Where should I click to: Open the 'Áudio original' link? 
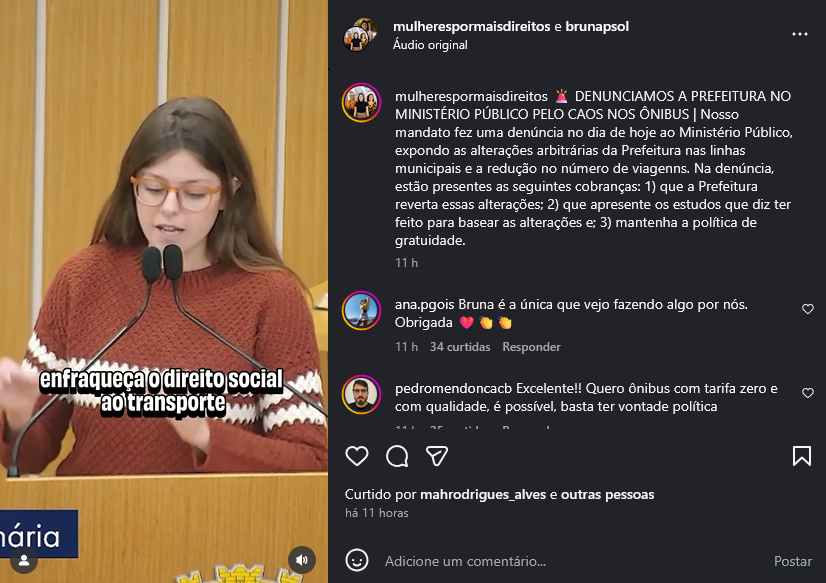[430, 45]
